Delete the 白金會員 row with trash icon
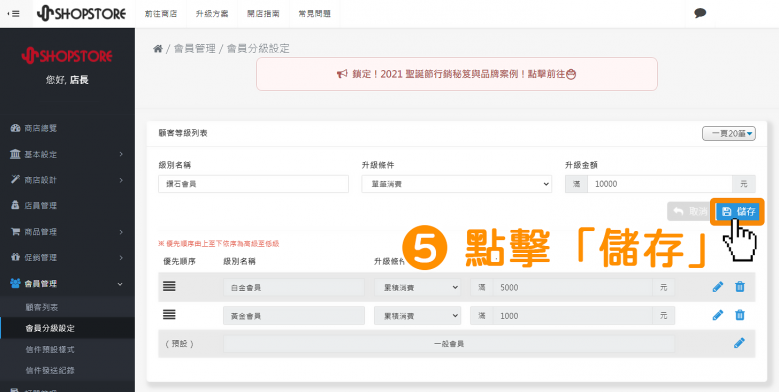Screen dimensions: 779x392 pyautogui.click(x=740, y=287)
